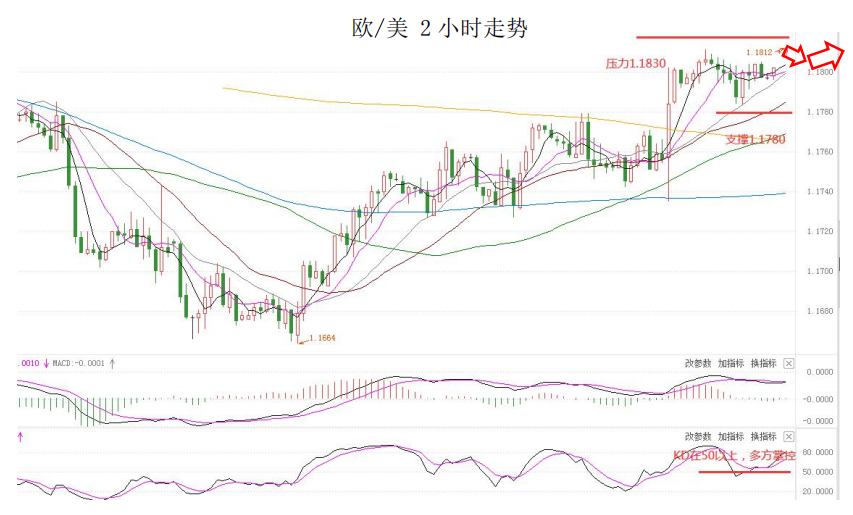This screenshot has width=853, height=515.
Task: Click 加指标 in the MACD panel
Action: pos(731,363)
